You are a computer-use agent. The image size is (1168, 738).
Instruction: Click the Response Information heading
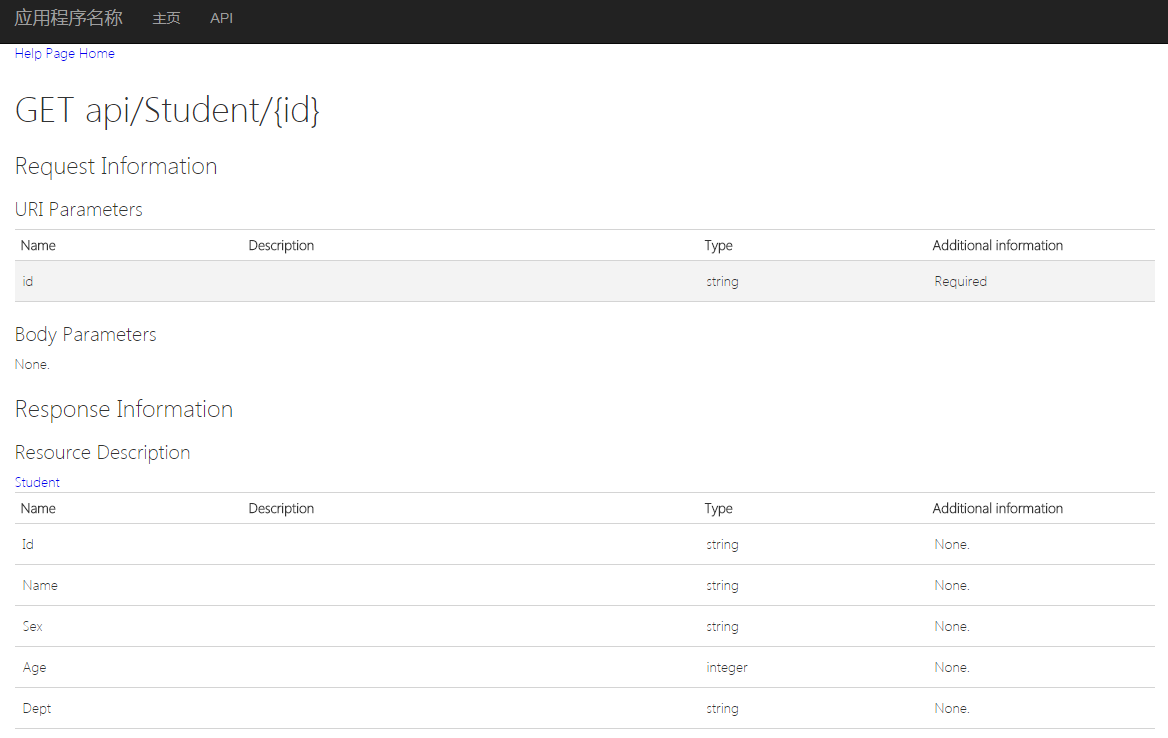124,410
